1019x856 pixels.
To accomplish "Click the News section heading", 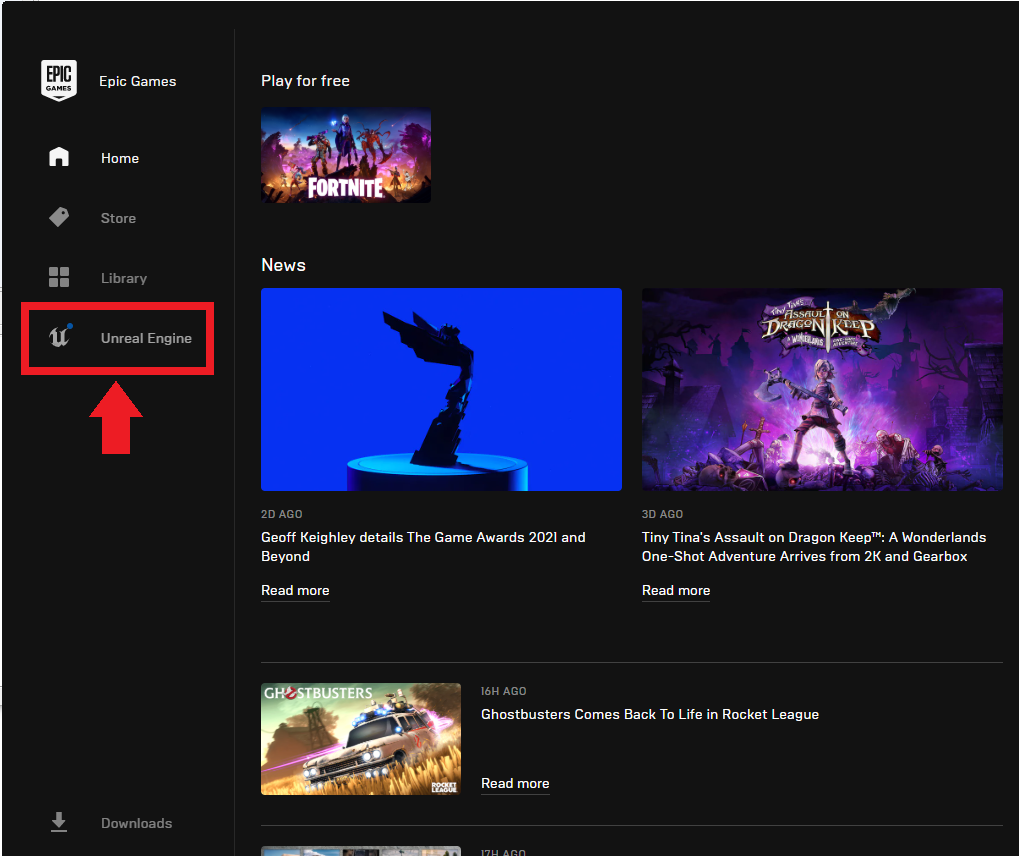I will coord(283,265).
